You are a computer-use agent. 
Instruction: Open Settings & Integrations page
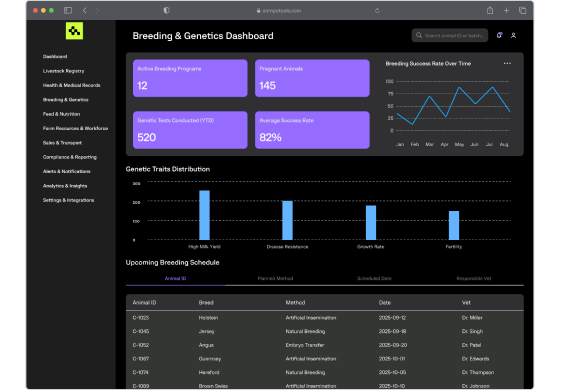tap(68, 200)
